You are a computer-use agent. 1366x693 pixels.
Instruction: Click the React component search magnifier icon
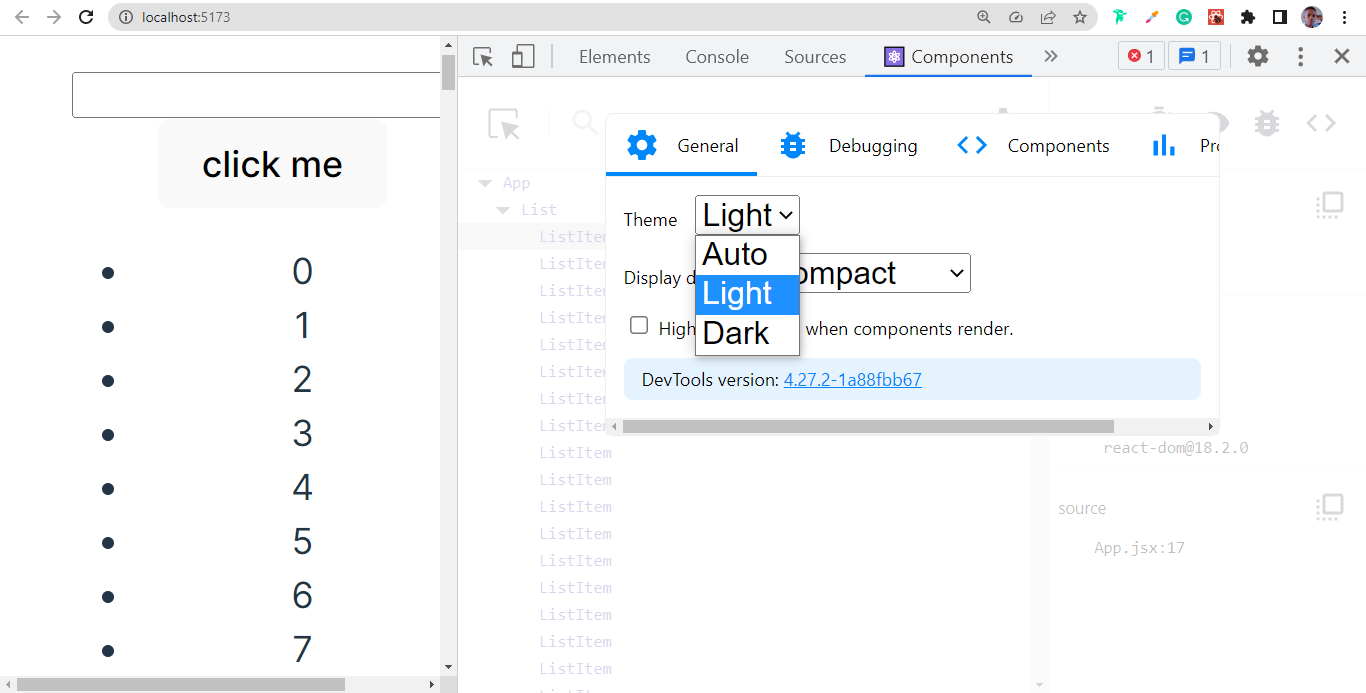tap(584, 123)
